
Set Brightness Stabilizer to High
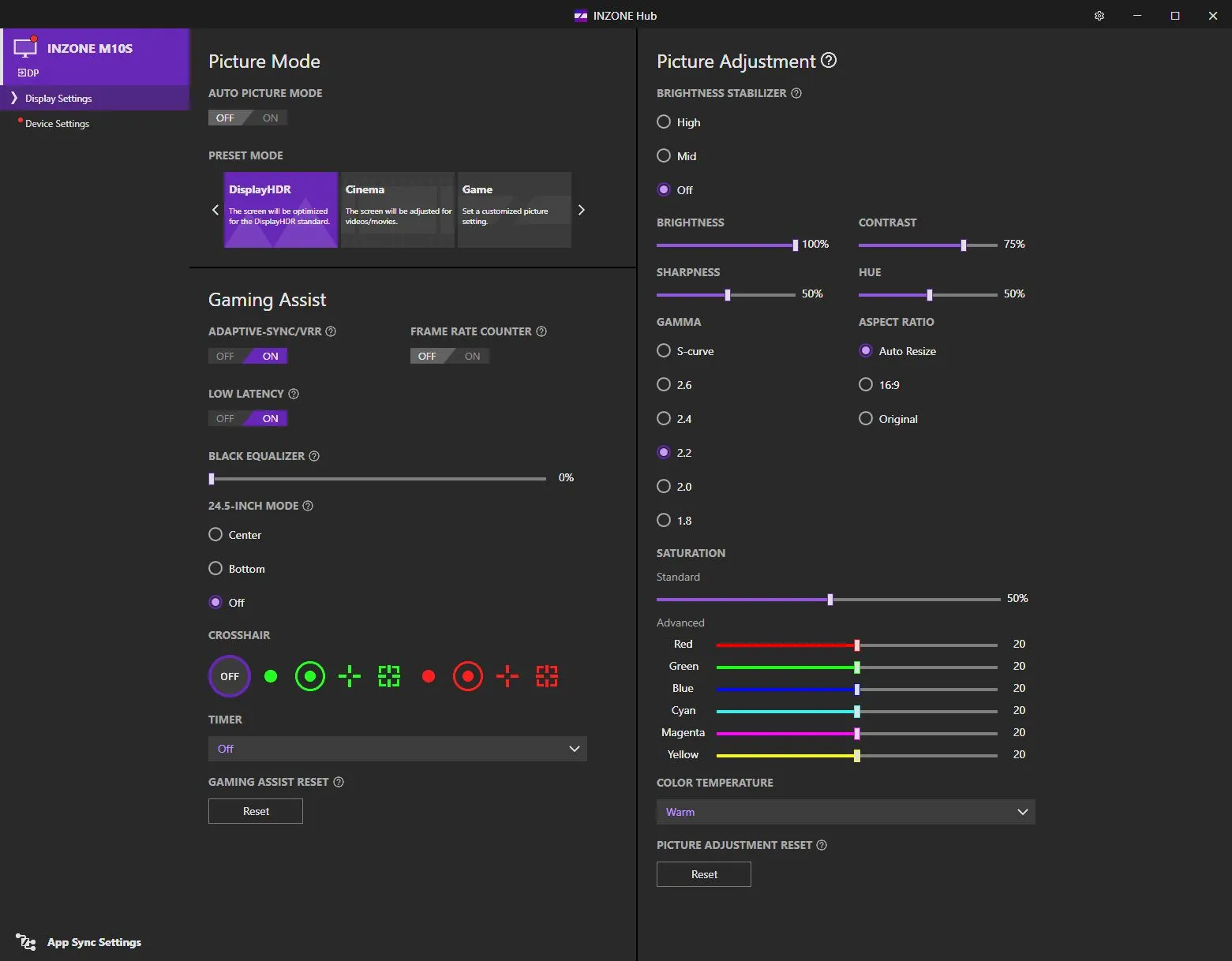tap(664, 122)
